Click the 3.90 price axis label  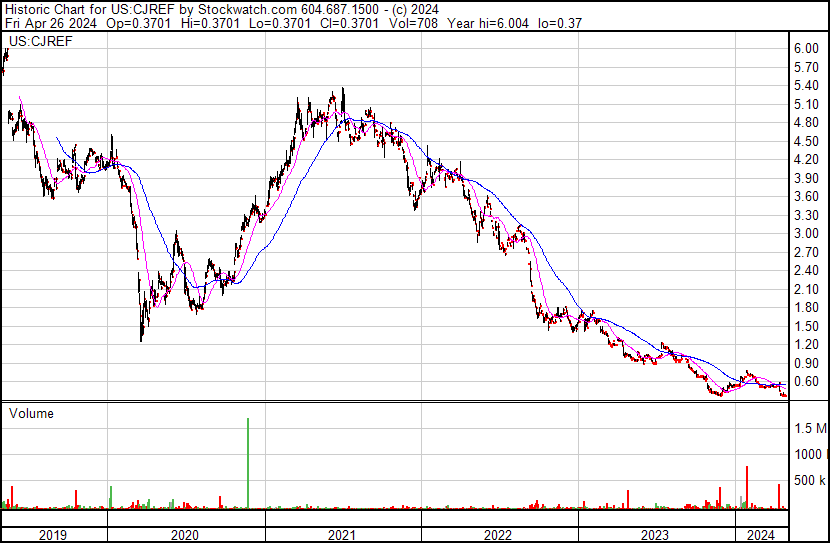(x=806, y=178)
